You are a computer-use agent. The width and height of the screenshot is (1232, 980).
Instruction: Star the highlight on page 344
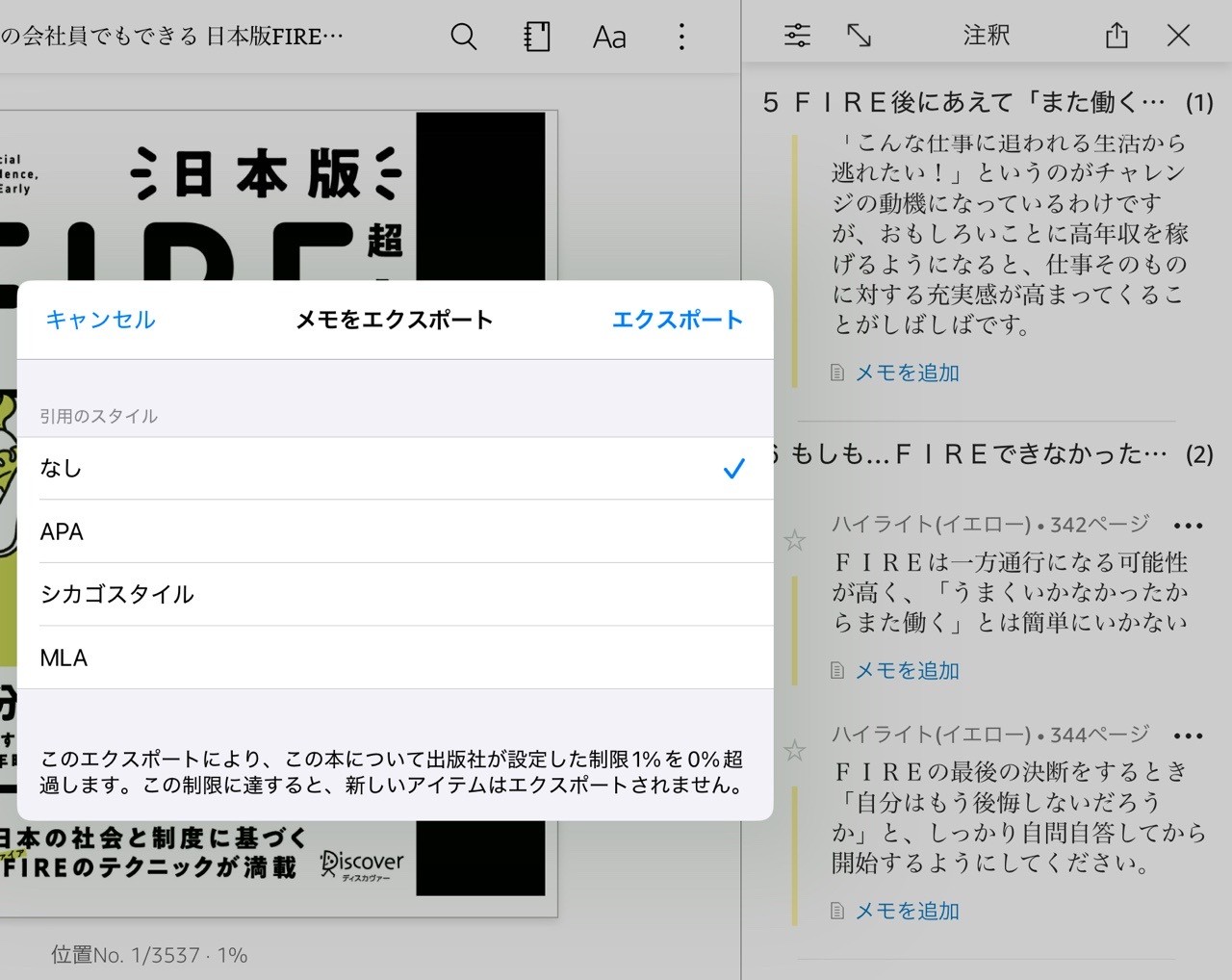point(794,750)
